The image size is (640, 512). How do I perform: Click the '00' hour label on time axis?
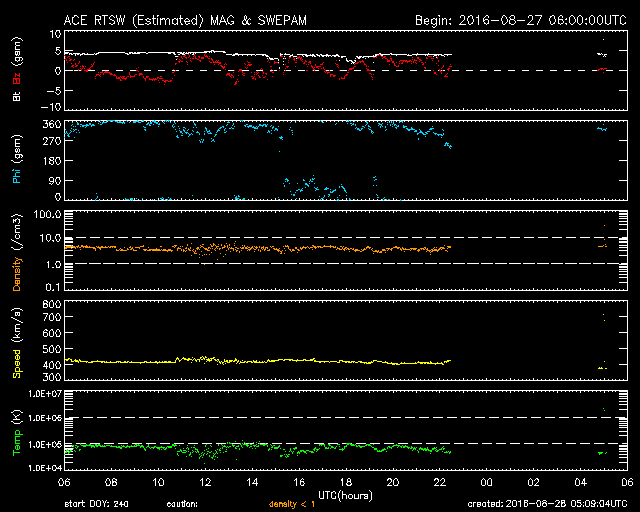click(x=487, y=483)
